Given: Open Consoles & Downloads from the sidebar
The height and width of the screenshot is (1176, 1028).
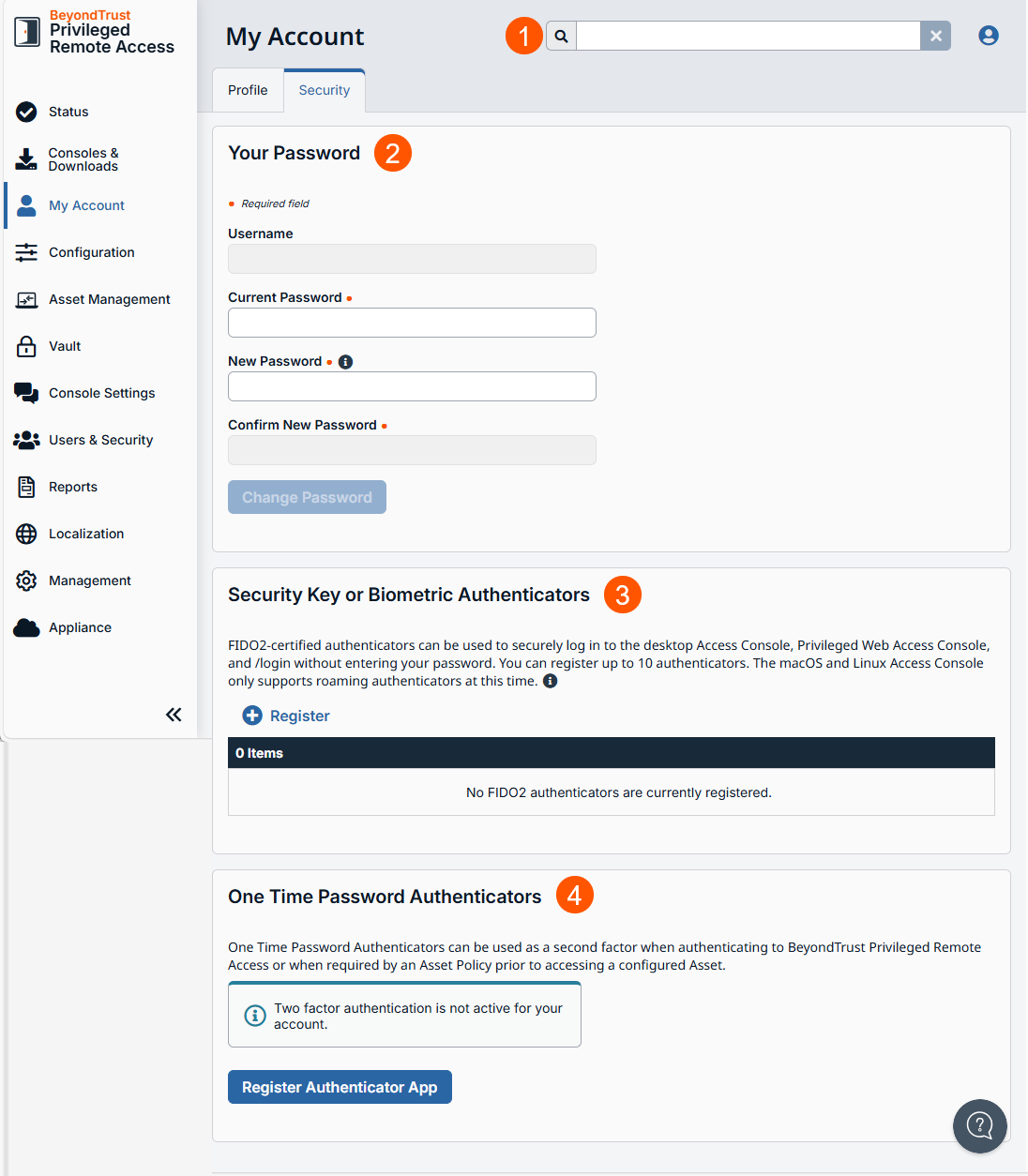Looking at the screenshot, I should 25,158.
